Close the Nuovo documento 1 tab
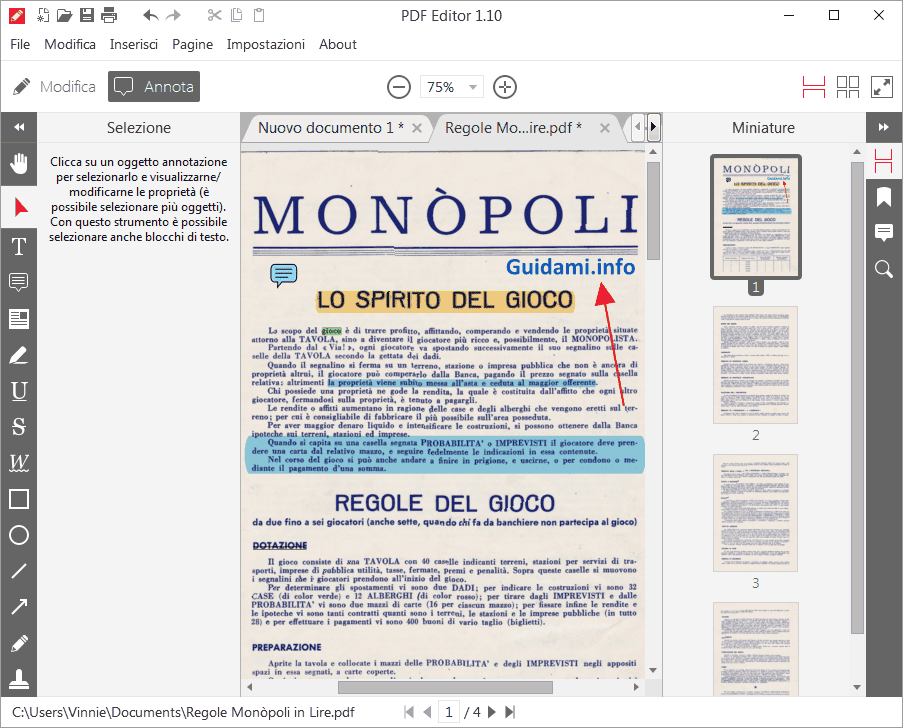903x728 pixels. [417, 128]
